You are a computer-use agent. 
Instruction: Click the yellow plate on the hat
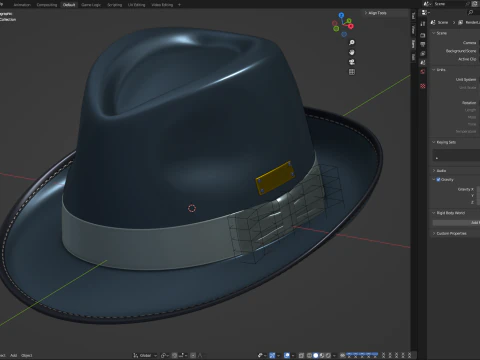(275, 178)
